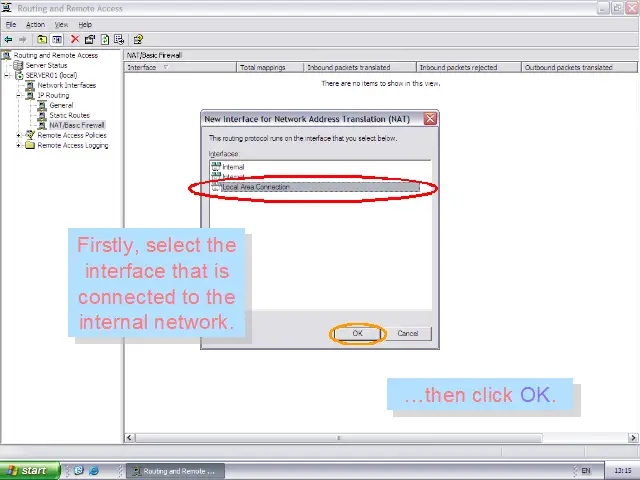The width and height of the screenshot is (640, 480).
Task: Collapse the SERVER01 (local) node
Action: click(7, 75)
